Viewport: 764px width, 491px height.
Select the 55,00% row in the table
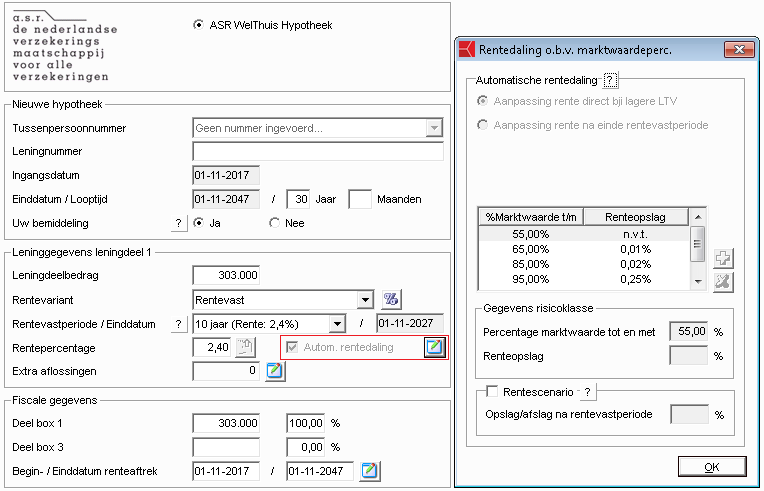coord(585,234)
